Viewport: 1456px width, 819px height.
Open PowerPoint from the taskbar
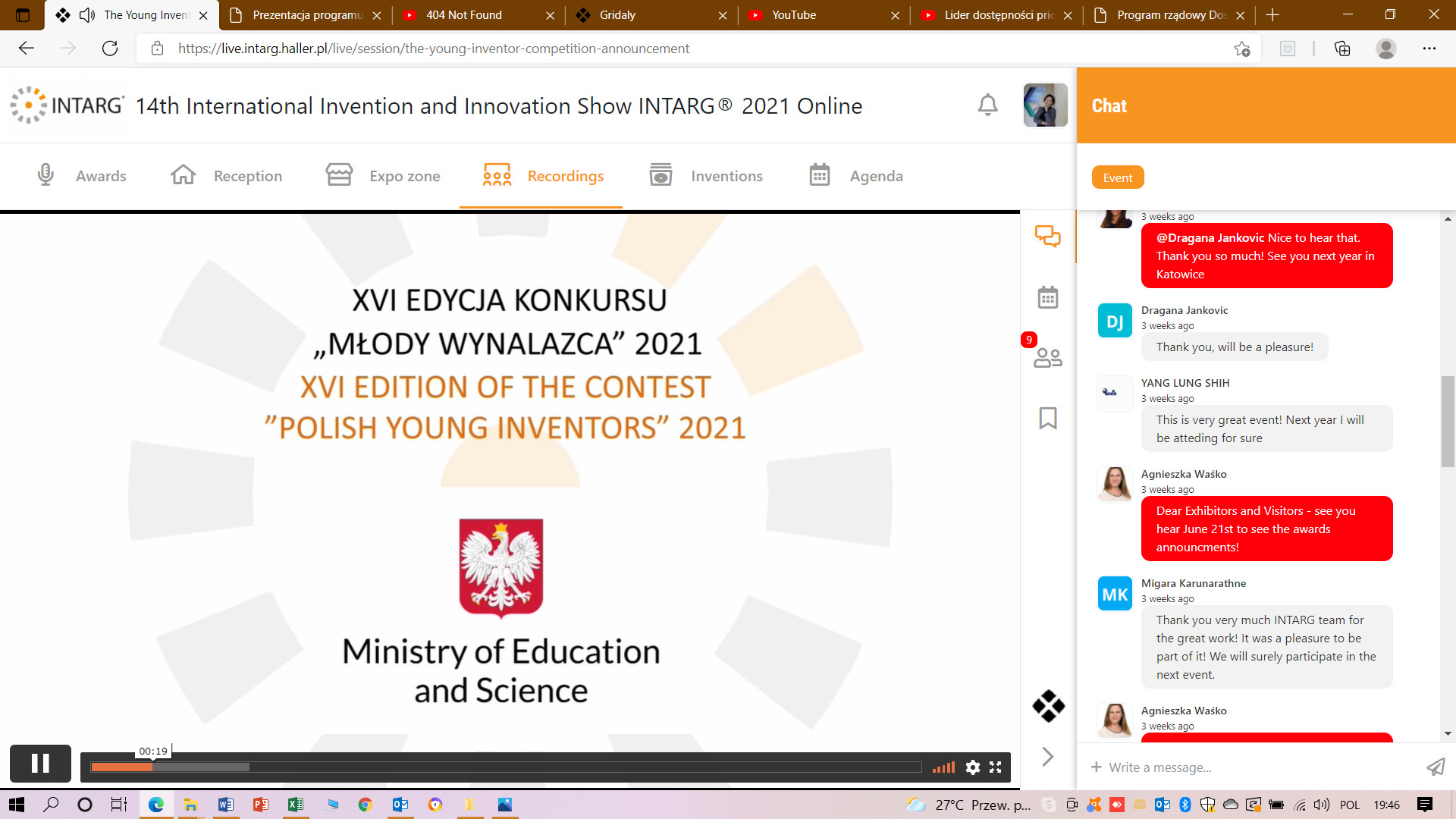(x=260, y=805)
